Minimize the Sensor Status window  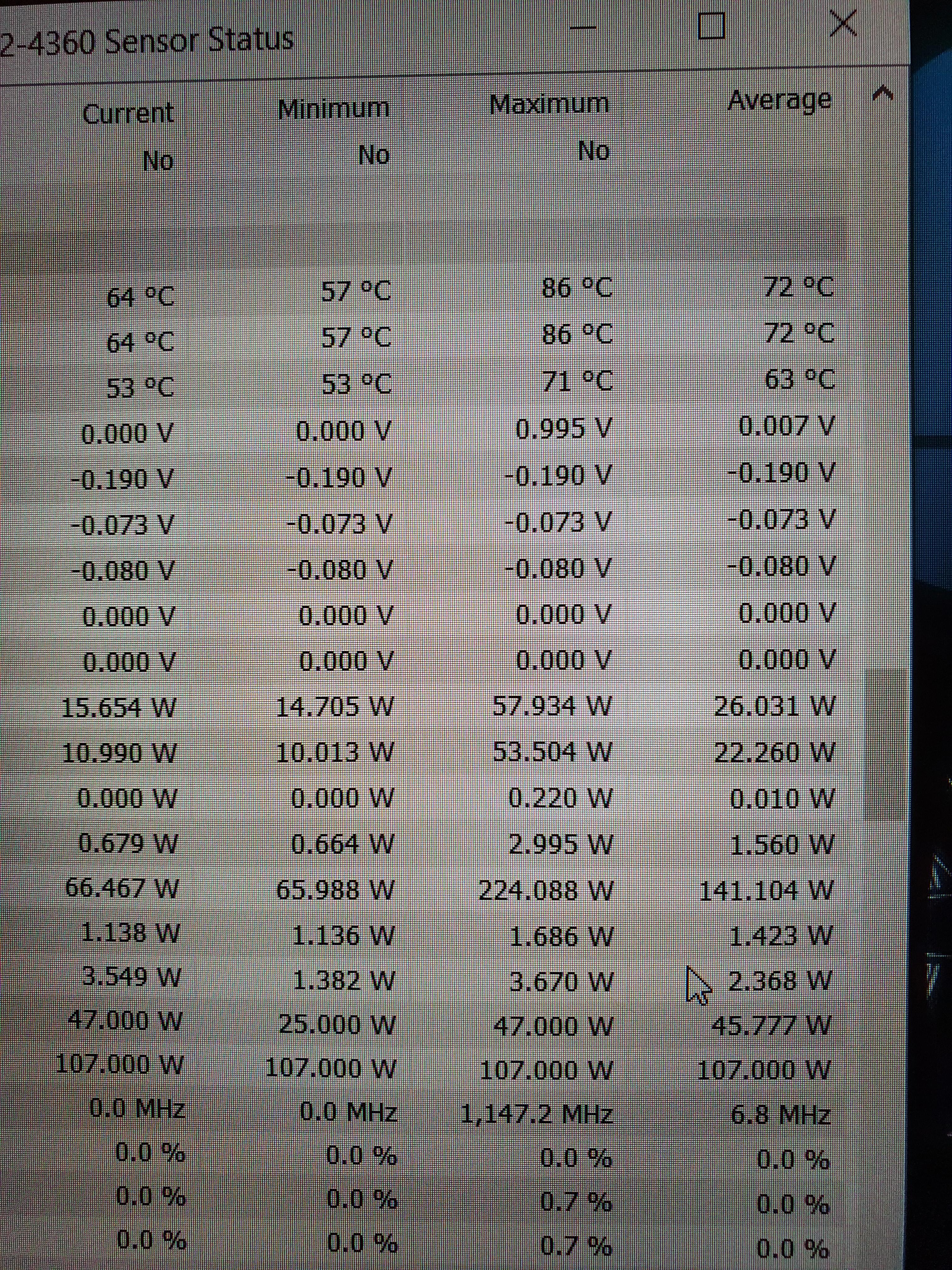(x=584, y=27)
